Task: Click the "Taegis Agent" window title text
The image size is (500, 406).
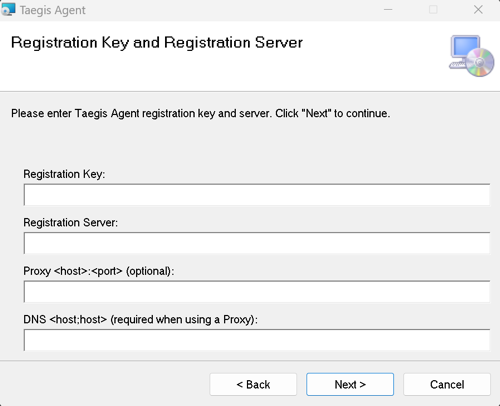Action: click(53, 10)
